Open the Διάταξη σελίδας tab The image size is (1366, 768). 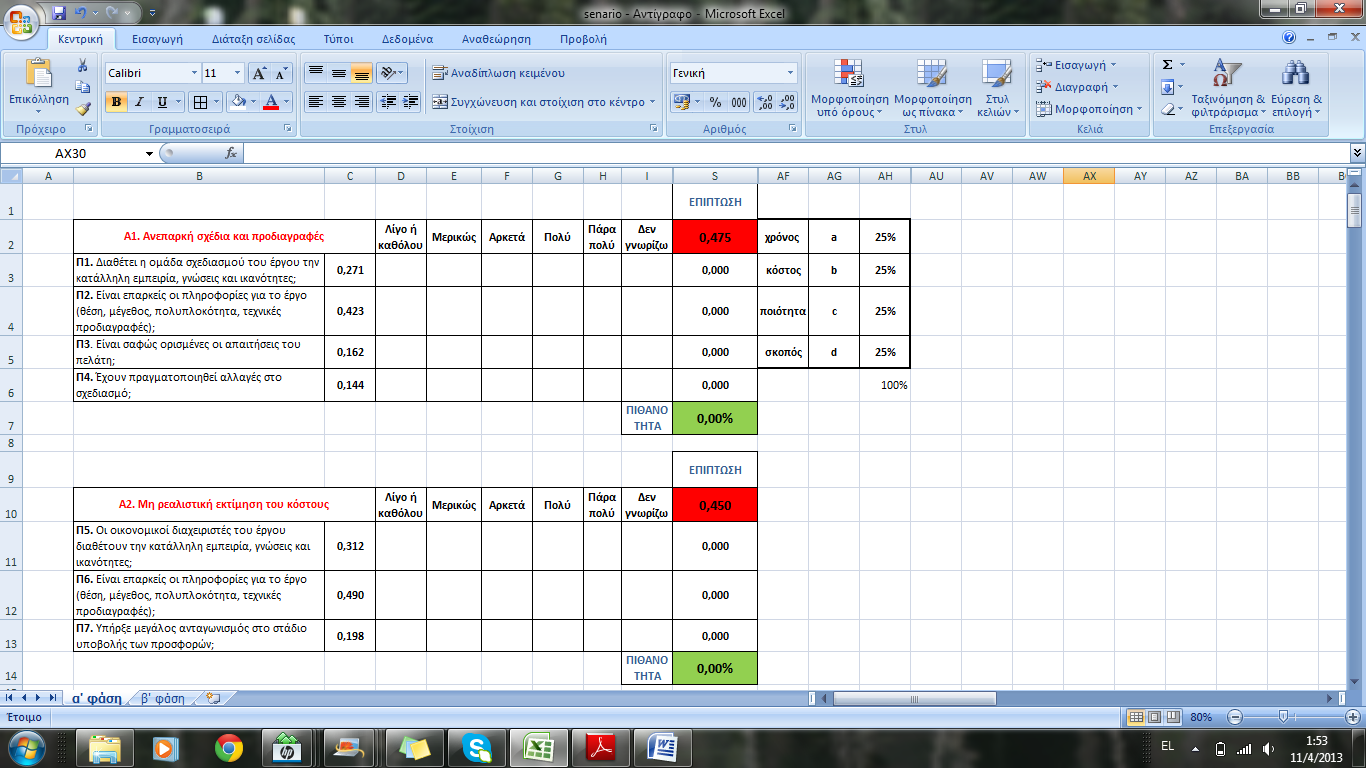tap(254, 39)
